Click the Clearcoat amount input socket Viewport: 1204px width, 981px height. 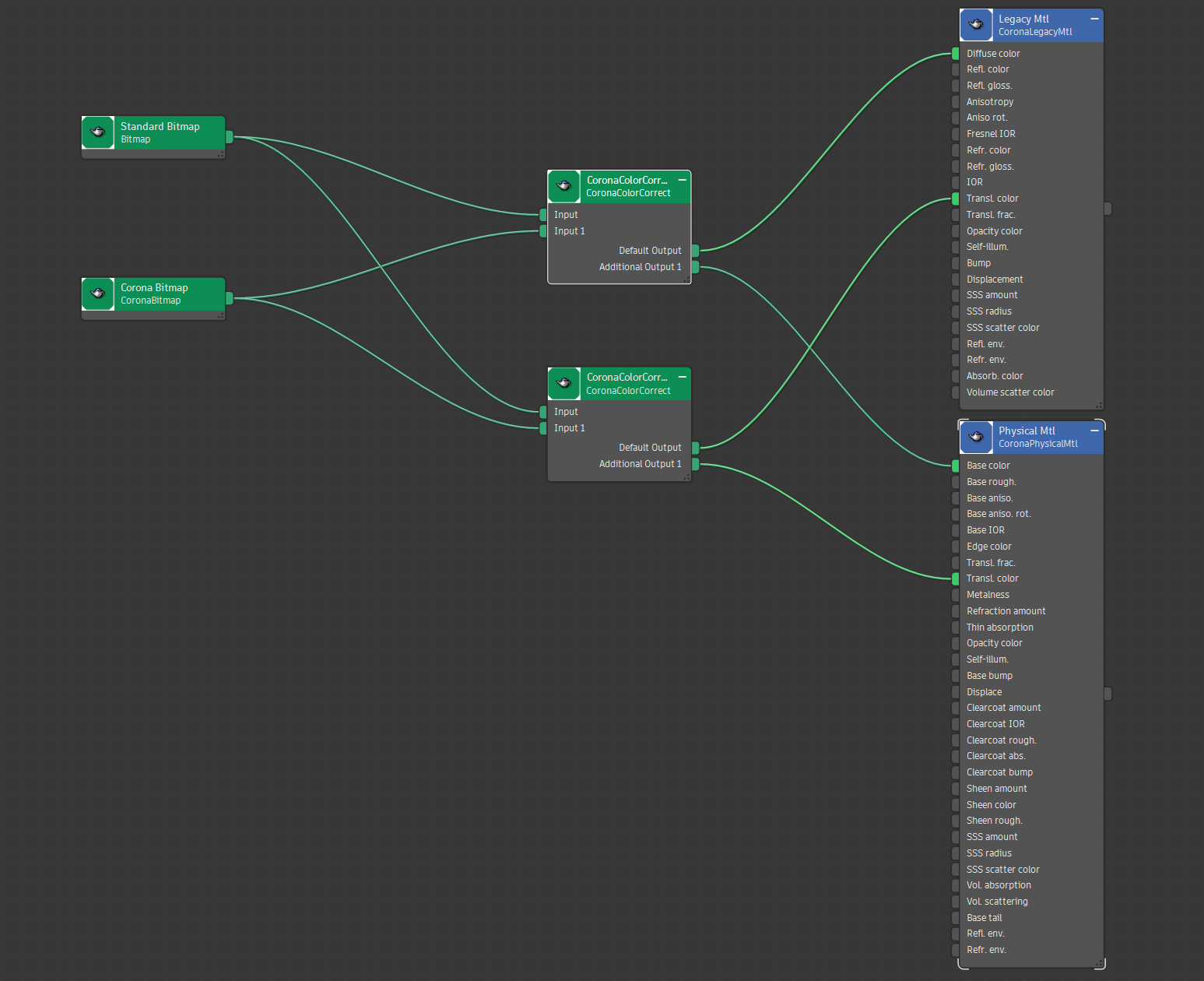[x=956, y=708]
